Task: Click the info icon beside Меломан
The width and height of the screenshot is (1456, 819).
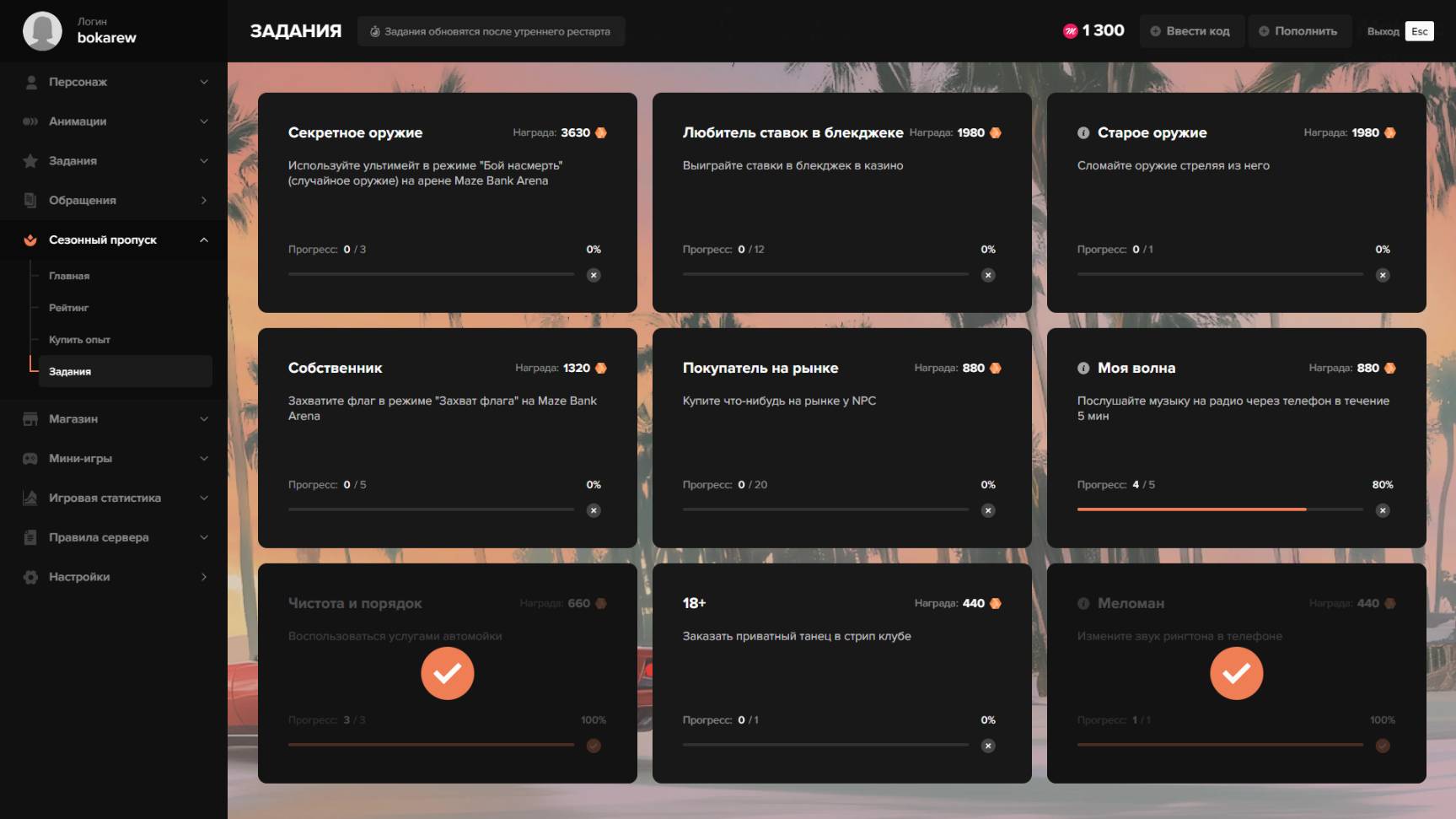Action: click(1083, 603)
